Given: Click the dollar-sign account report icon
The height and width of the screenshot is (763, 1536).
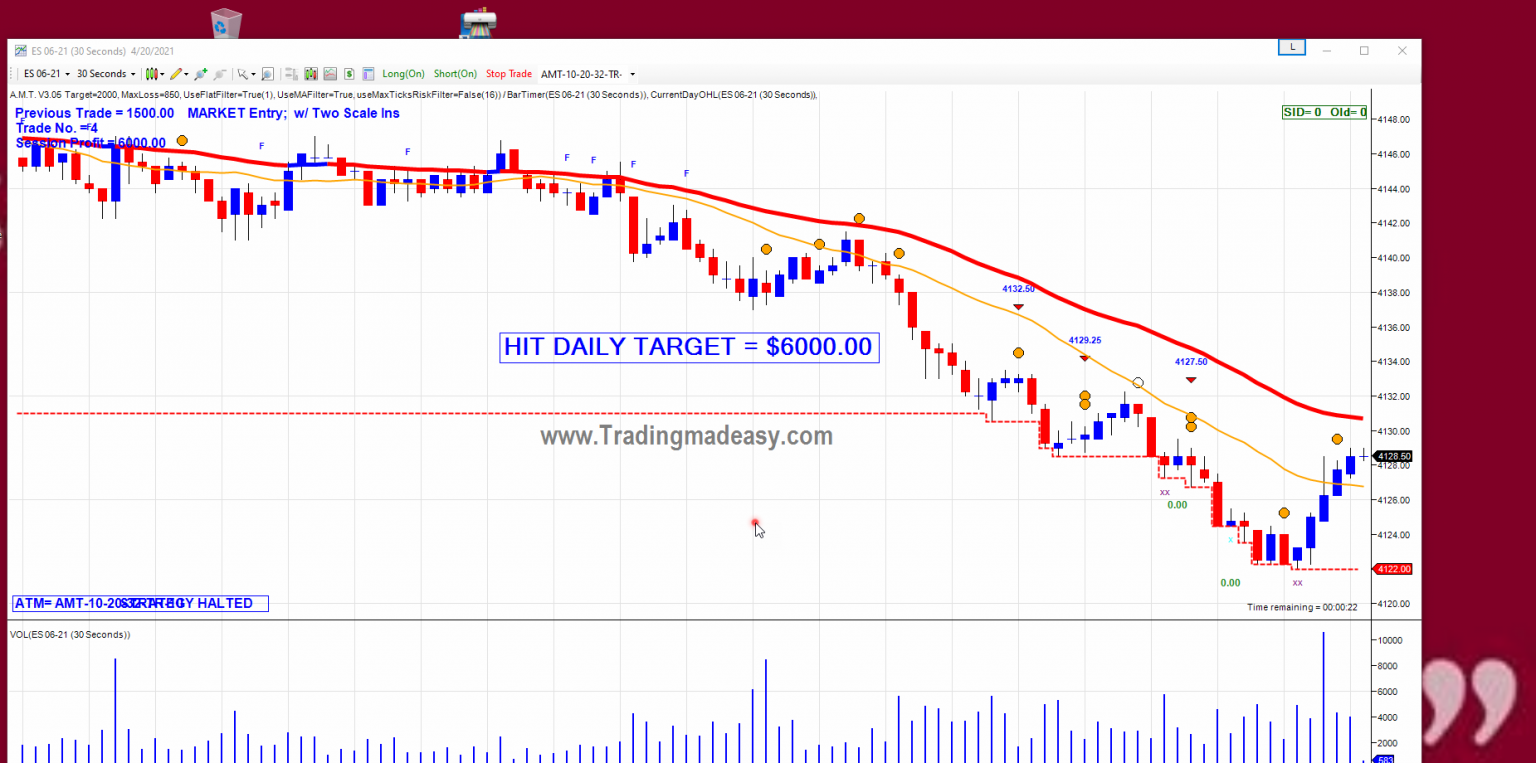Looking at the screenshot, I should [348, 73].
